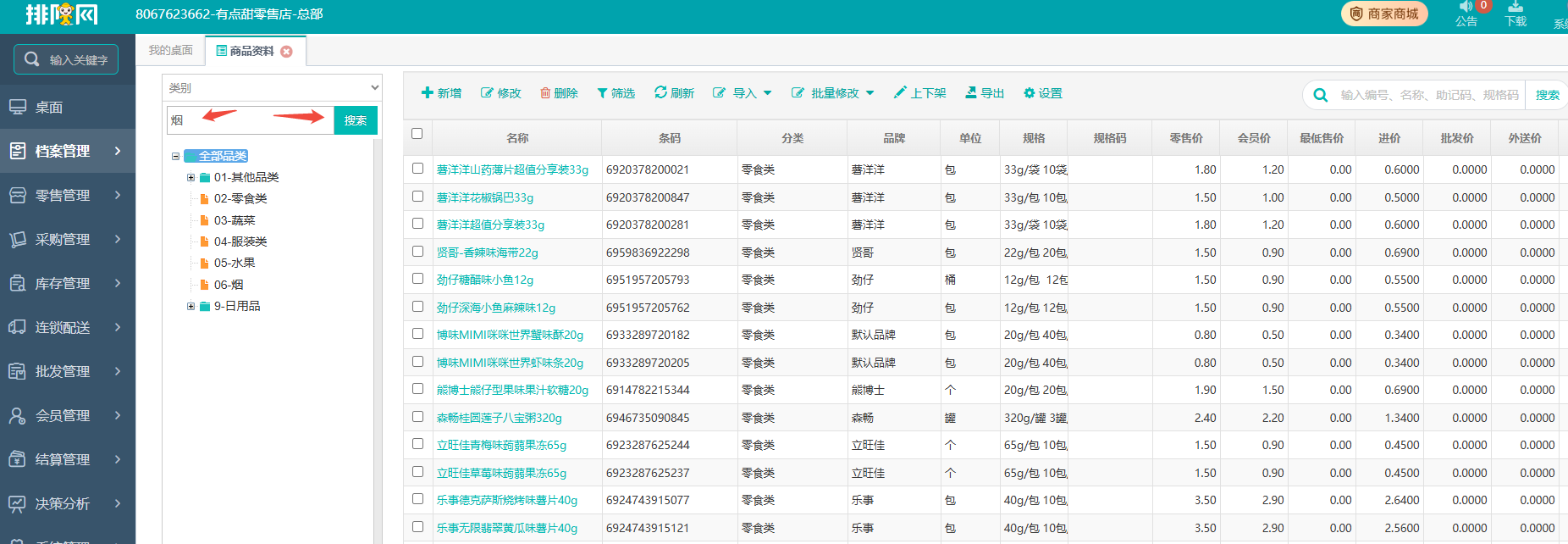This screenshot has height=544, width=1568.
Task: Click the 连锁配送 sidebar icon
Action: pyautogui.click(x=17, y=327)
